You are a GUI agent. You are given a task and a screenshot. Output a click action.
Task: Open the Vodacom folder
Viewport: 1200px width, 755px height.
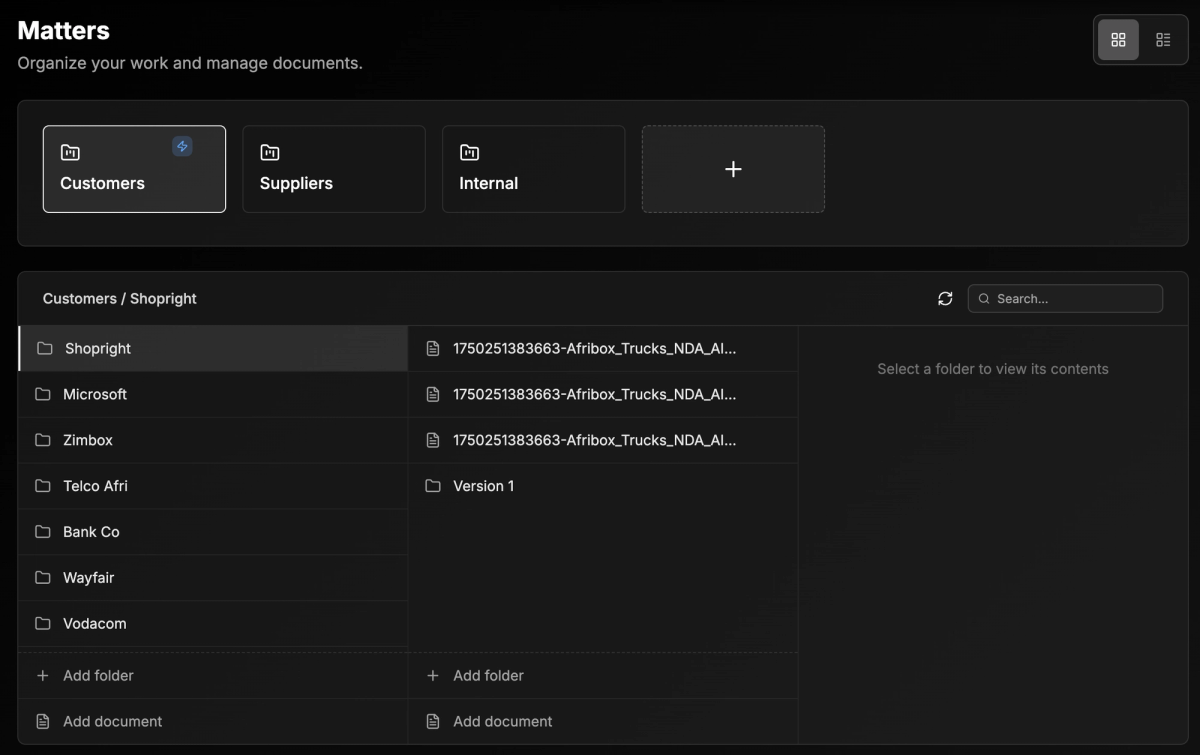click(213, 624)
